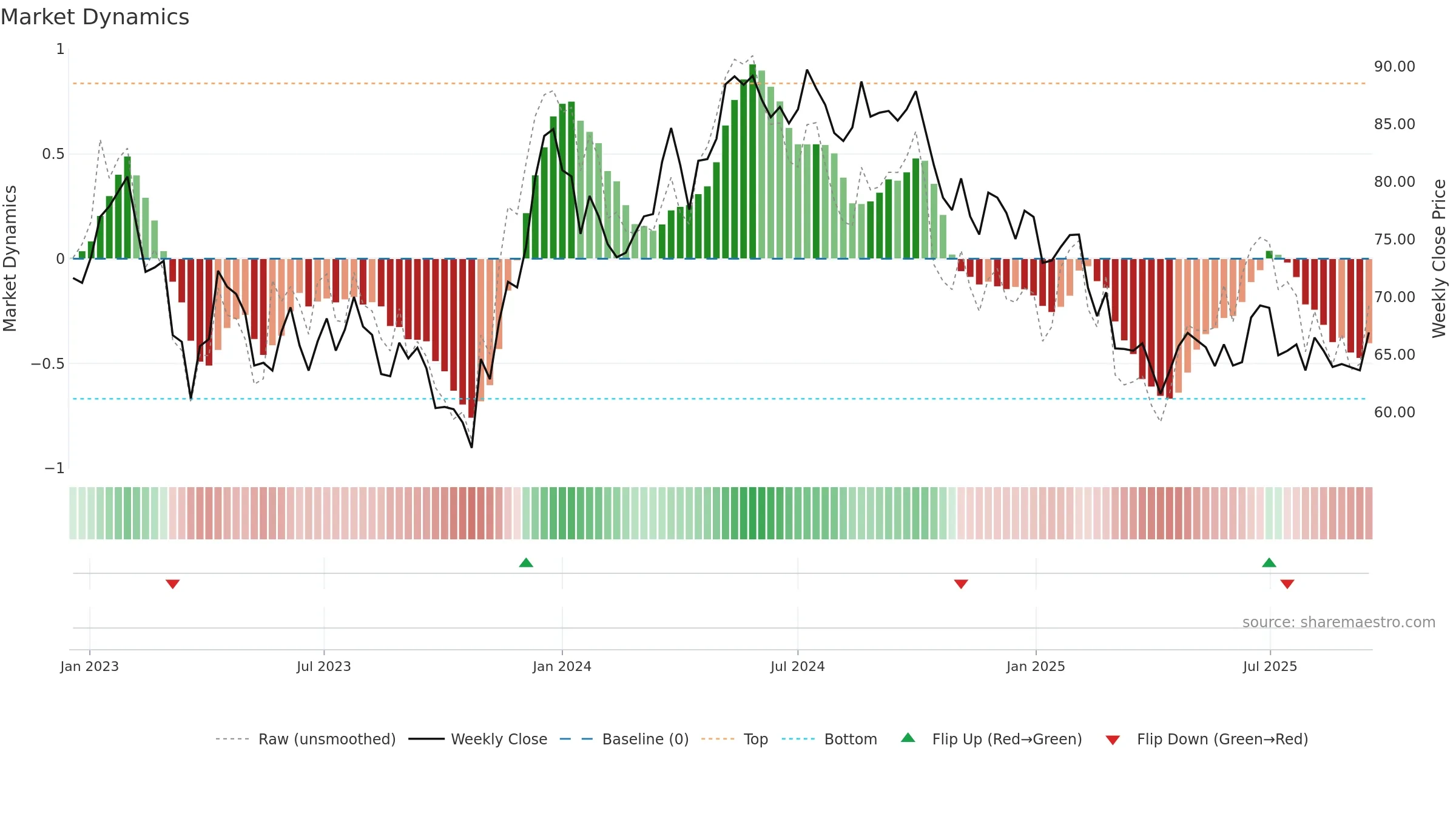Toggle the Raw (unsmoothed) legend entry
Screen dimensions: 1456x819
(306, 739)
